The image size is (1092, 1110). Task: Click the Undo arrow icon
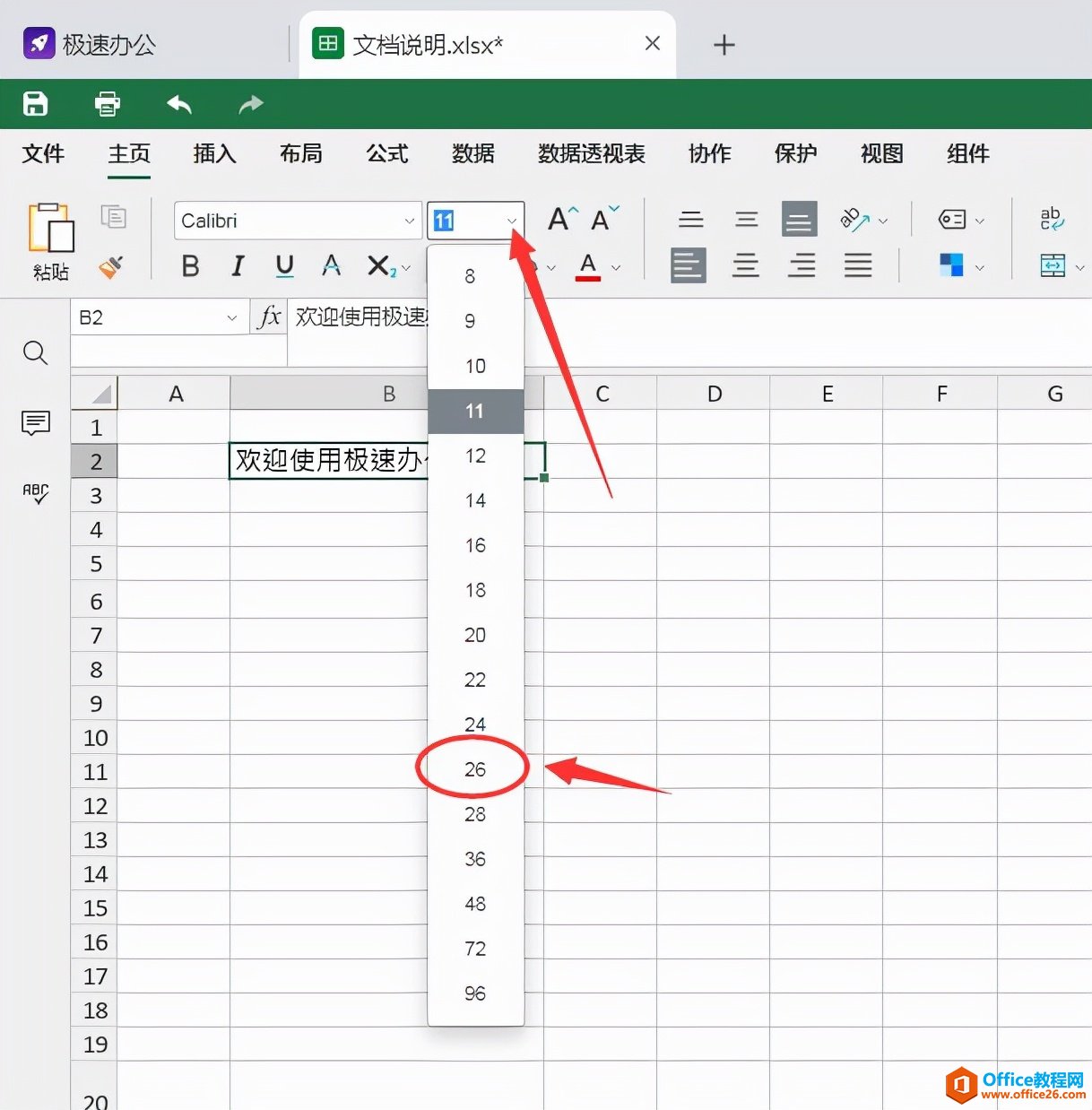(178, 104)
